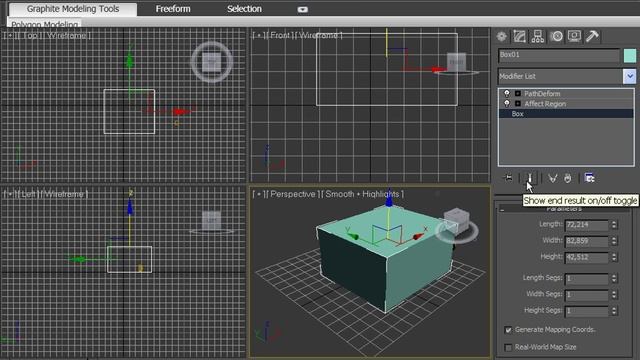The height and width of the screenshot is (360, 640).
Task: Click Smooth + Highlights shading label
Action: point(362,194)
